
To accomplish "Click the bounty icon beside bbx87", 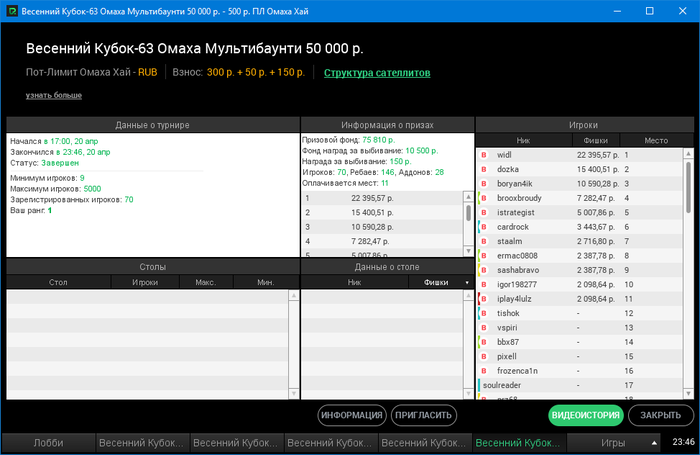I will pos(483,342).
